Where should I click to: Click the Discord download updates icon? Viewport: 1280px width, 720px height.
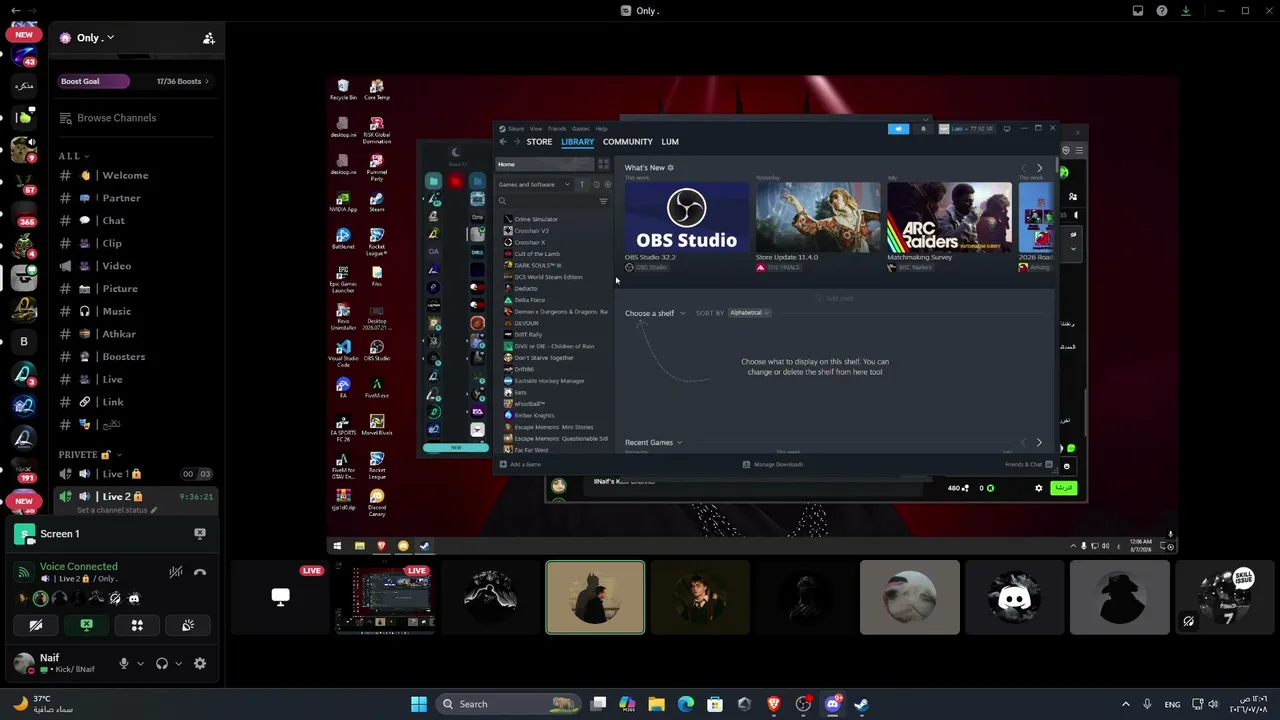(1186, 11)
